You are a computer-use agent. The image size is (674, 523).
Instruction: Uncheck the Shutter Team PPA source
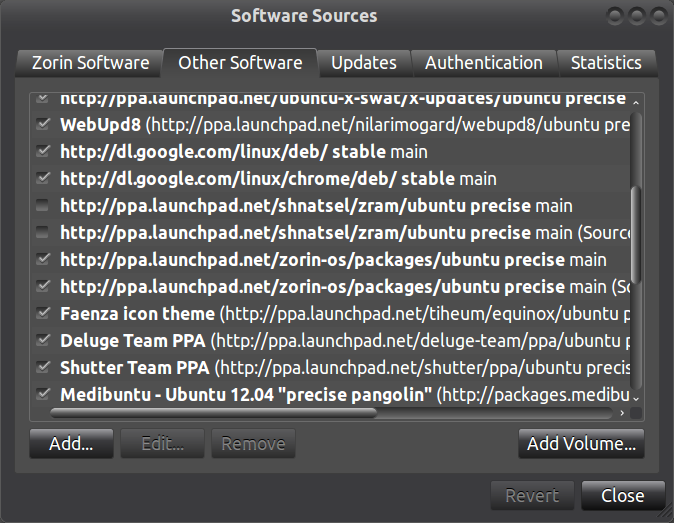pyautogui.click(x=43, y=367)
